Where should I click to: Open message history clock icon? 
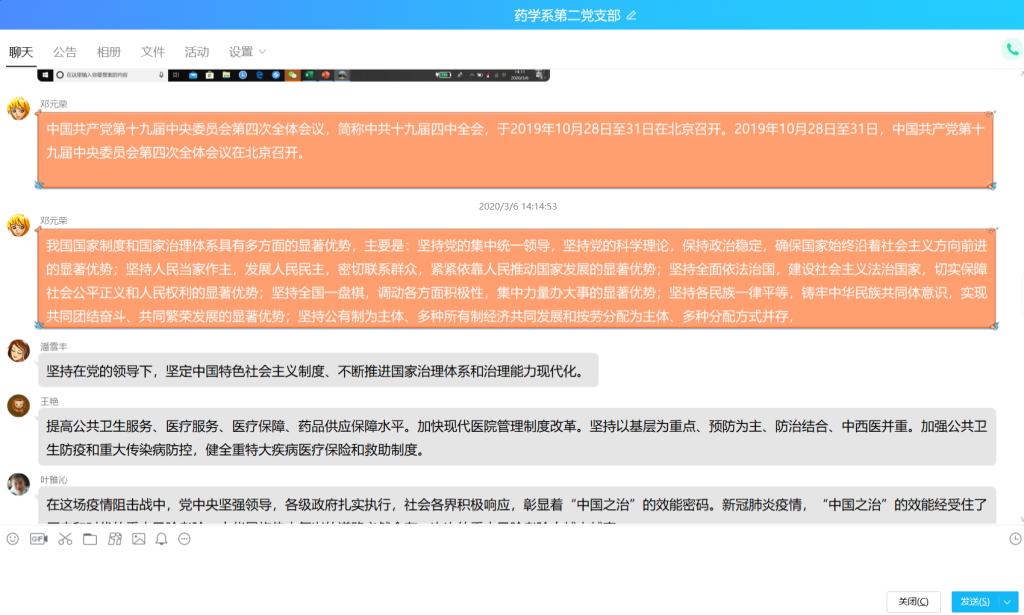(x=1015, y=539)
